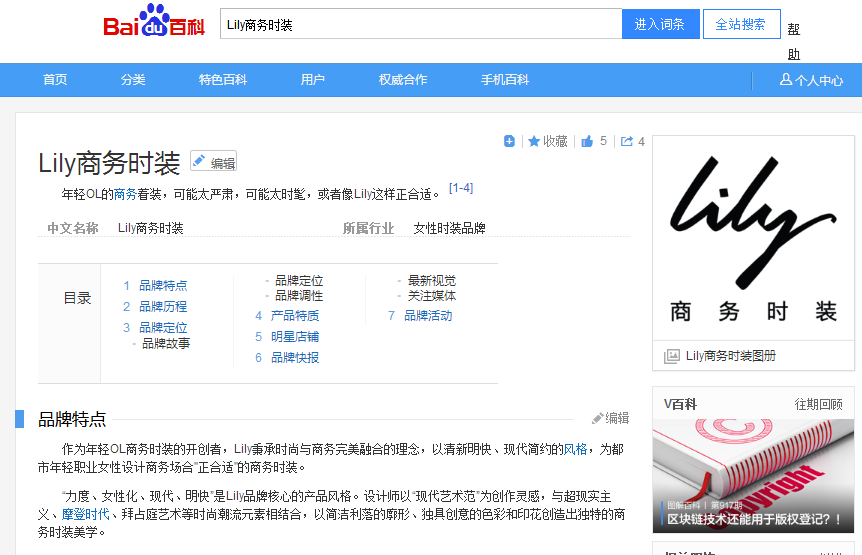Open the 权威合作 nav menu
This screenshot has height=555, width=862.
coord(403,80)
